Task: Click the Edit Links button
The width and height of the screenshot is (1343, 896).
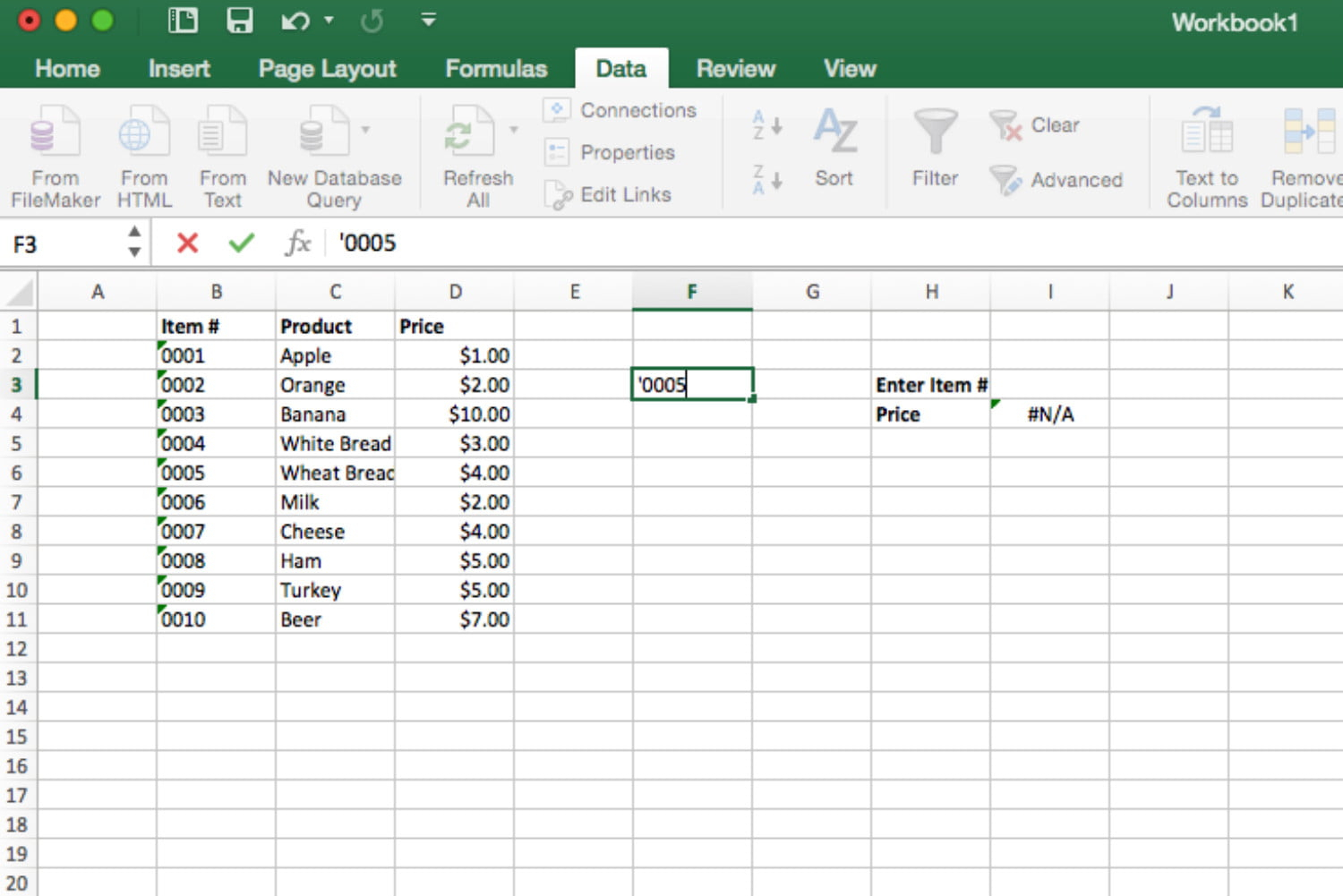Action: [612, 194]
